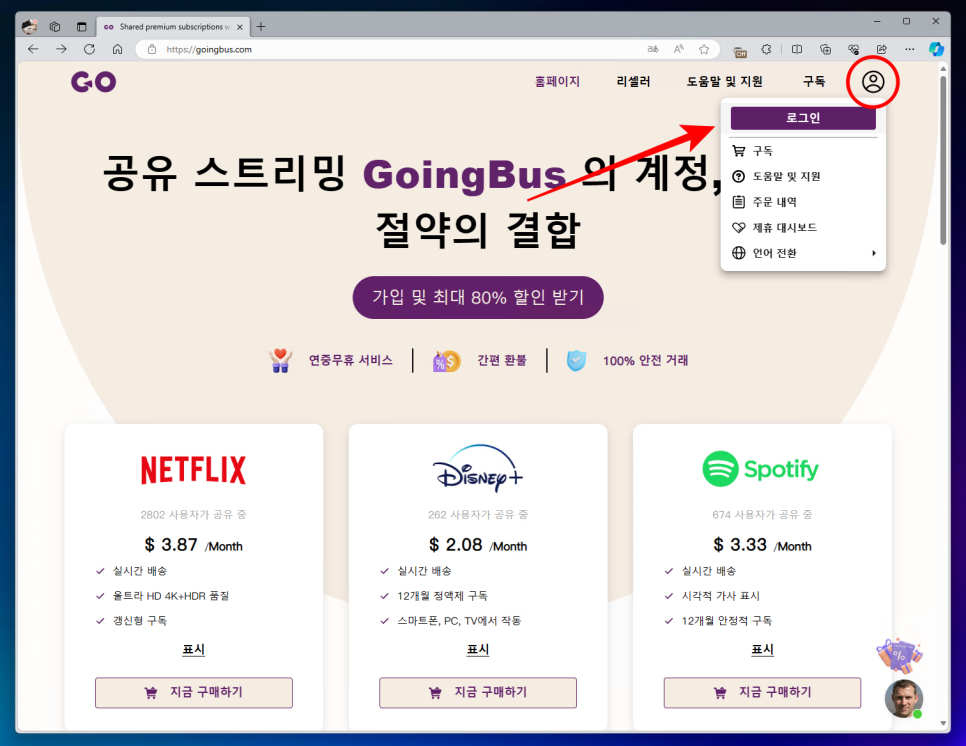Click 울트라 HD 4K+HDR 품질 line
Screen dimensions: 966x746
[x=171, y=596]
